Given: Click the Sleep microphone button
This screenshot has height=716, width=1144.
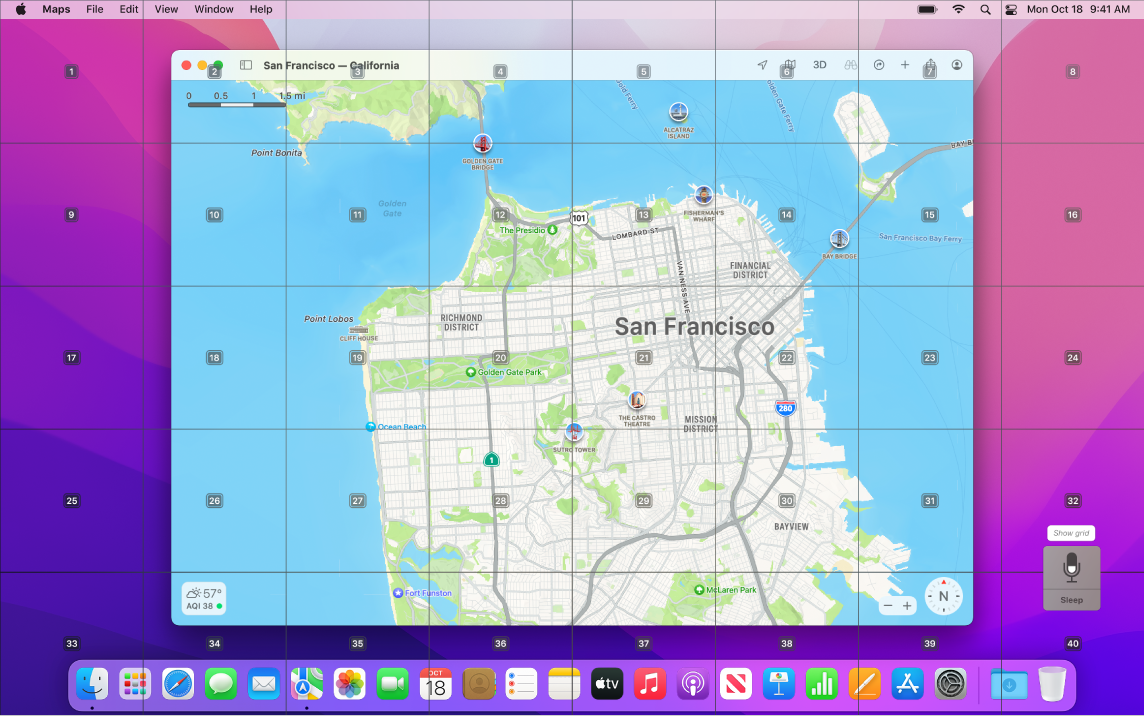Looking at the screenshot, I should click(1071, 578).
